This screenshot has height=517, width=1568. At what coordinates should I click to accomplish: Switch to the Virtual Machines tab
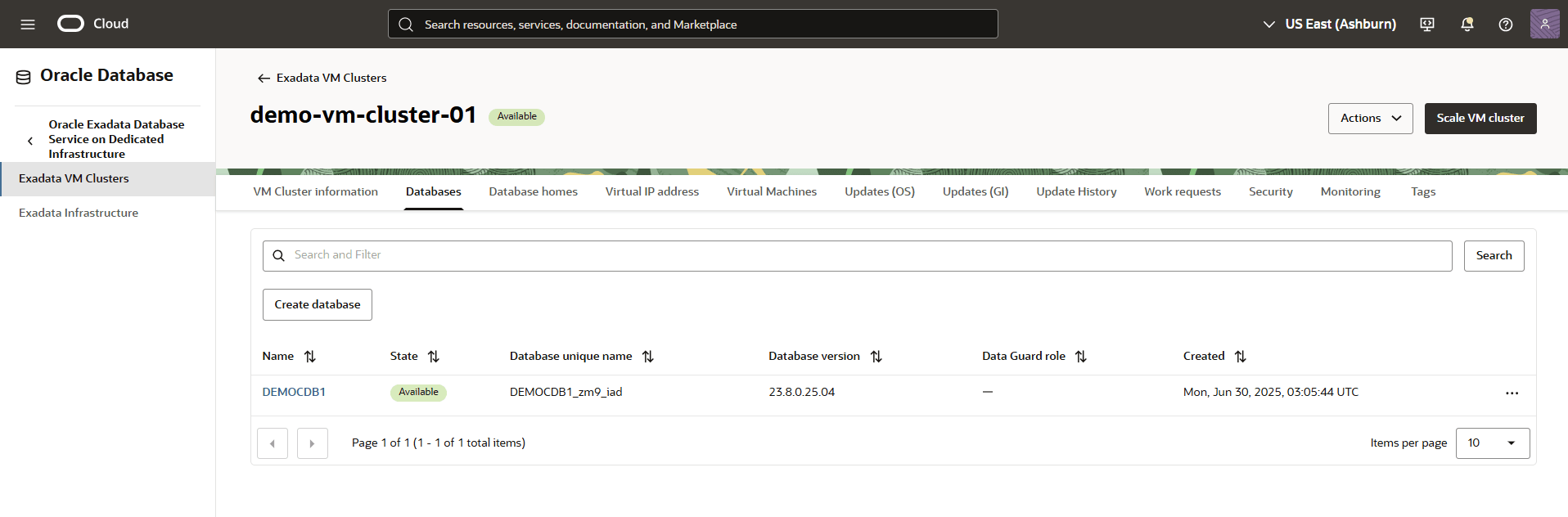[x=771, y=192]
